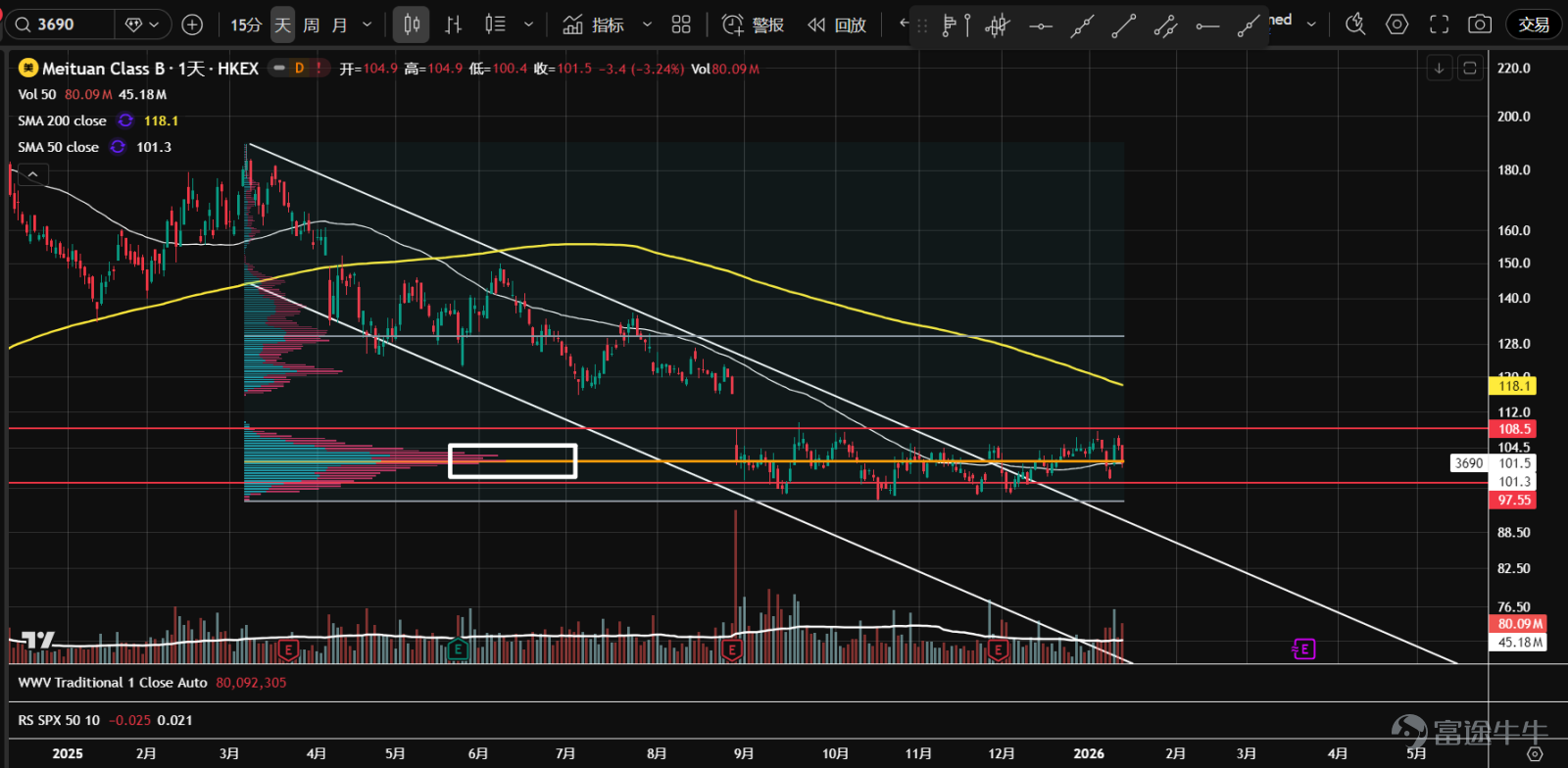Click the December earnings E marker

[998, 649]
